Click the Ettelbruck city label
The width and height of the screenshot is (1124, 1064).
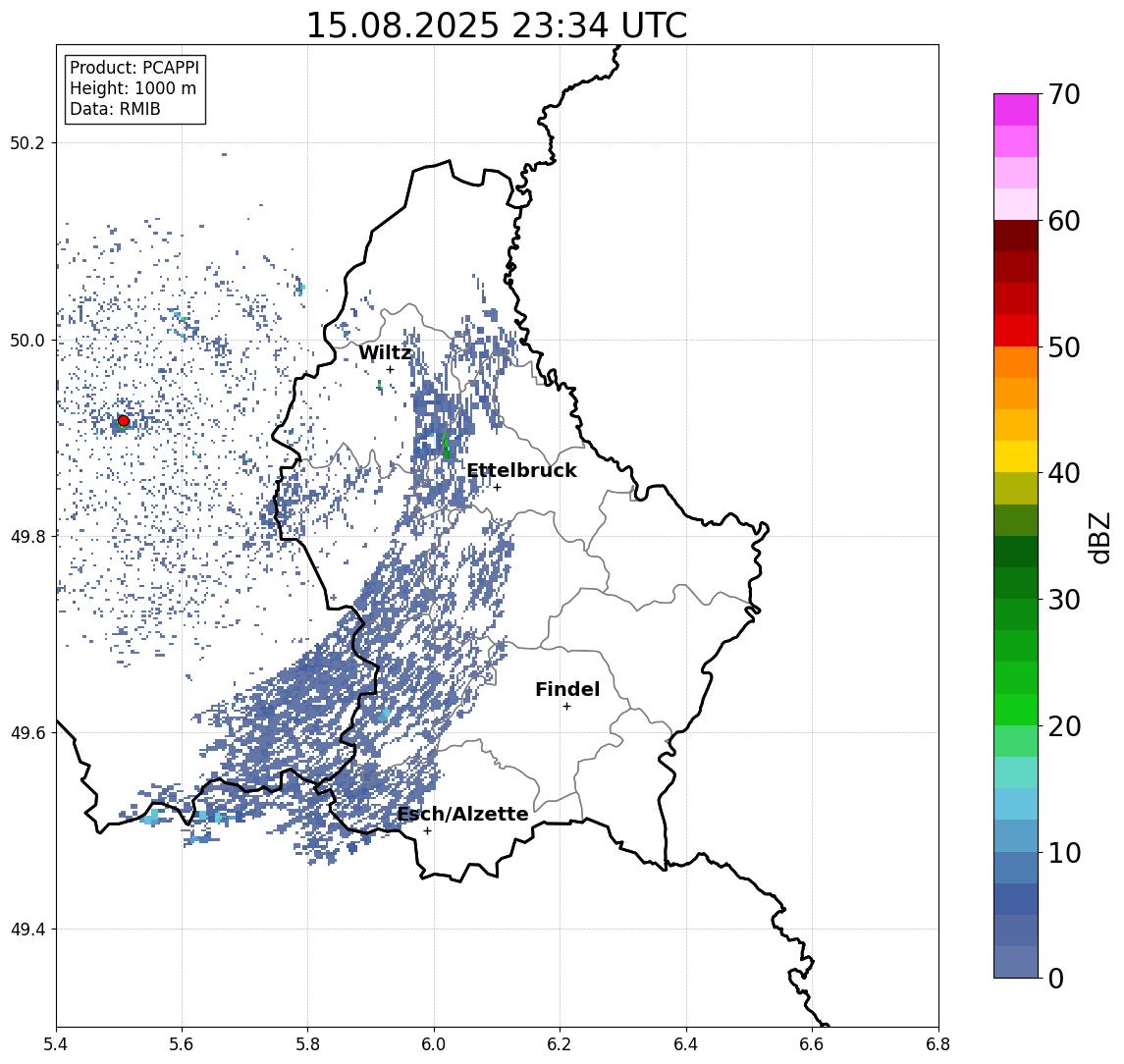521,470
